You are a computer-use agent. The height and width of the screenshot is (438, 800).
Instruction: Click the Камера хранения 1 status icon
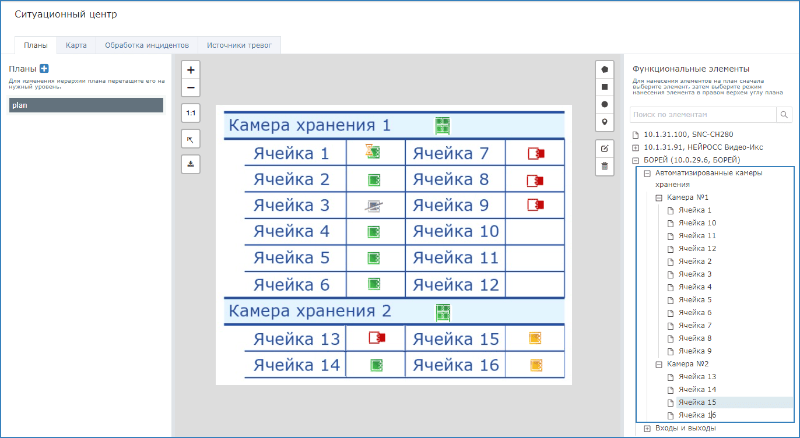442,126
